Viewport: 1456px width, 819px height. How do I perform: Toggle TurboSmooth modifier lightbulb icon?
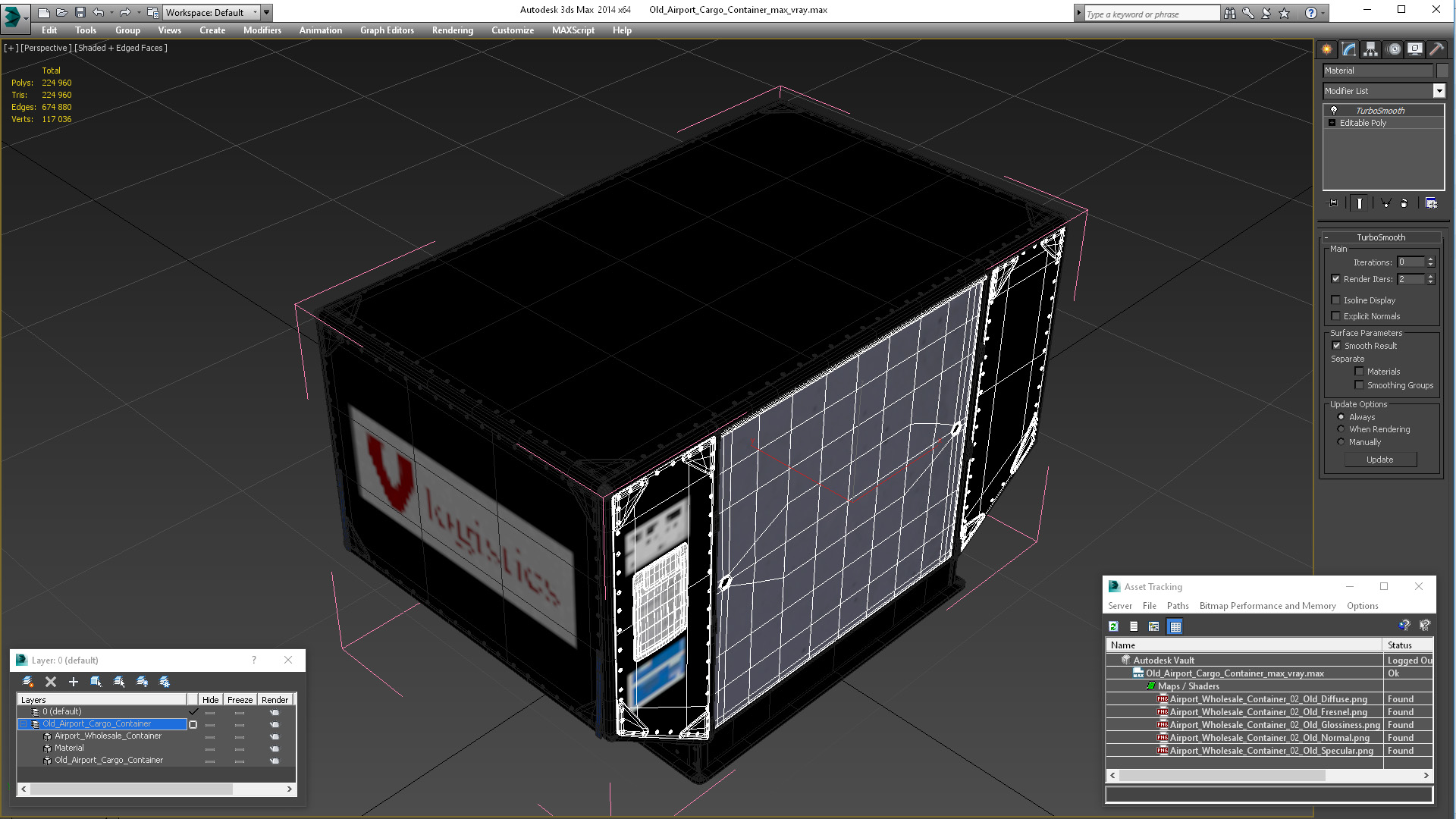pyautogui.click(x=1334, y=111)
